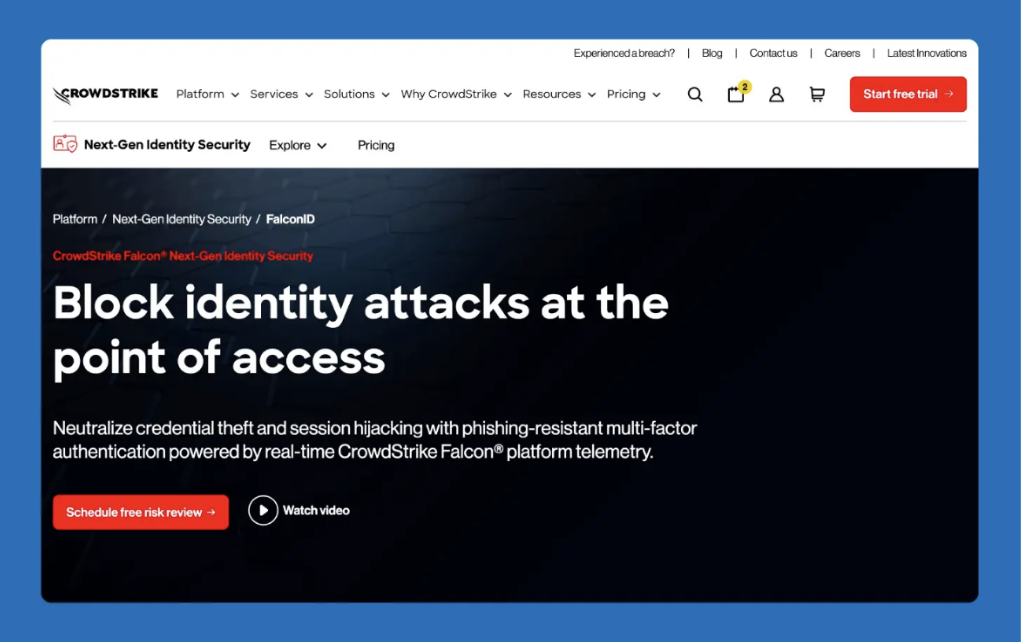Image resolution: width=1022 pixels, height=642 pixels.
Task: Expand the Solutions menu
Action: coord(356,94)
